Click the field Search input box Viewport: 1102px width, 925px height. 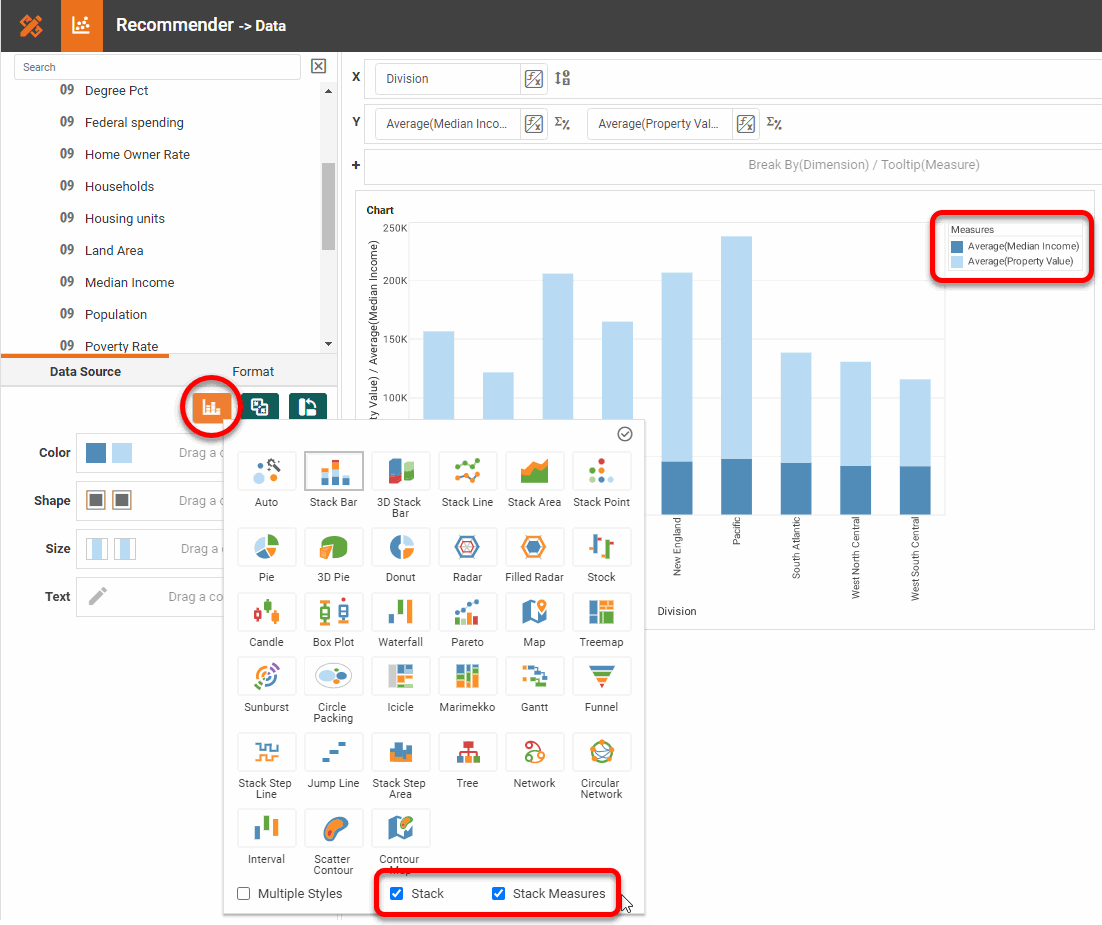pyautogui.click(x=157, y=67)
